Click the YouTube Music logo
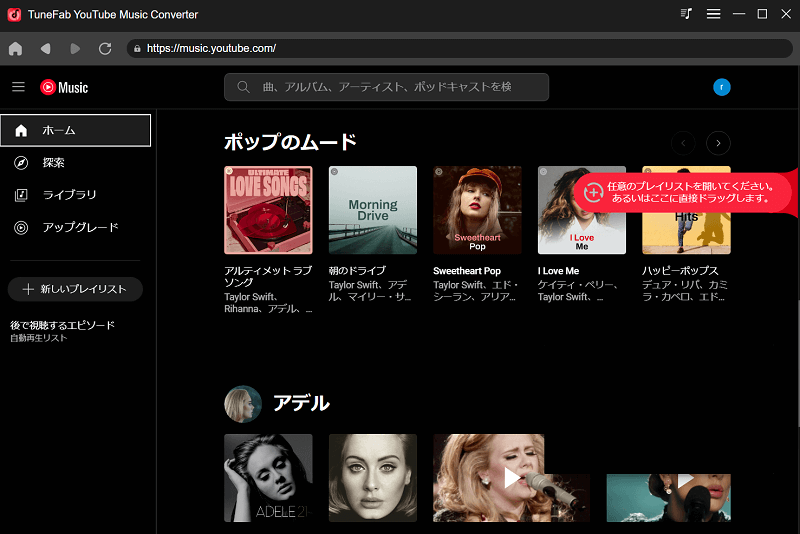Viewport: 800px width, 534px height. (64, 87)
